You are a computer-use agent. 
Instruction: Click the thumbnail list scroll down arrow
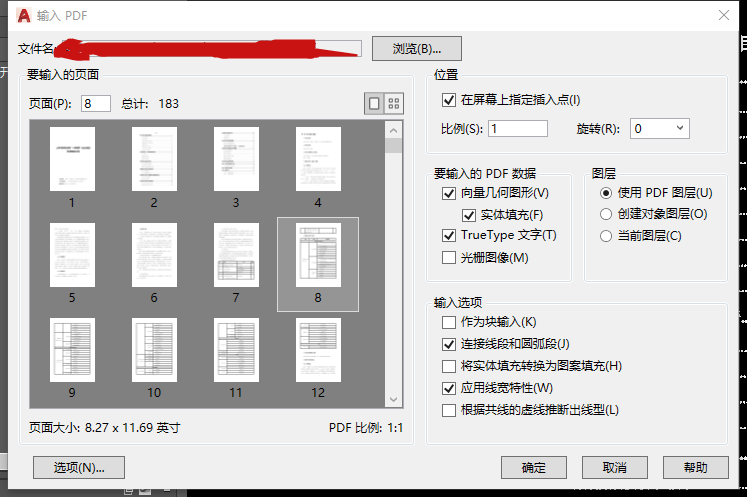coord(394,399)
